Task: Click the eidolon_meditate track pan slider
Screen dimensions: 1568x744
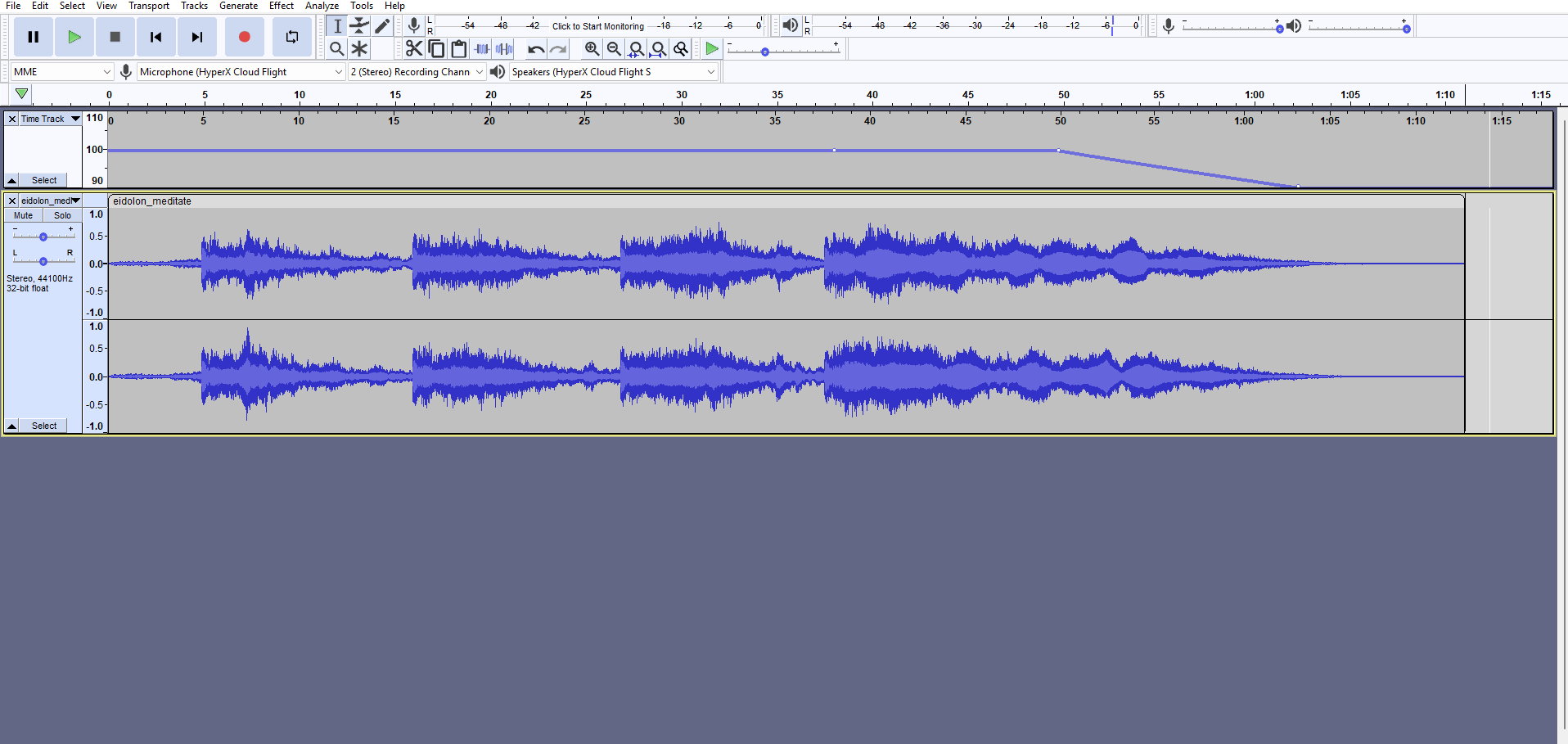Action: click(43, 260)
